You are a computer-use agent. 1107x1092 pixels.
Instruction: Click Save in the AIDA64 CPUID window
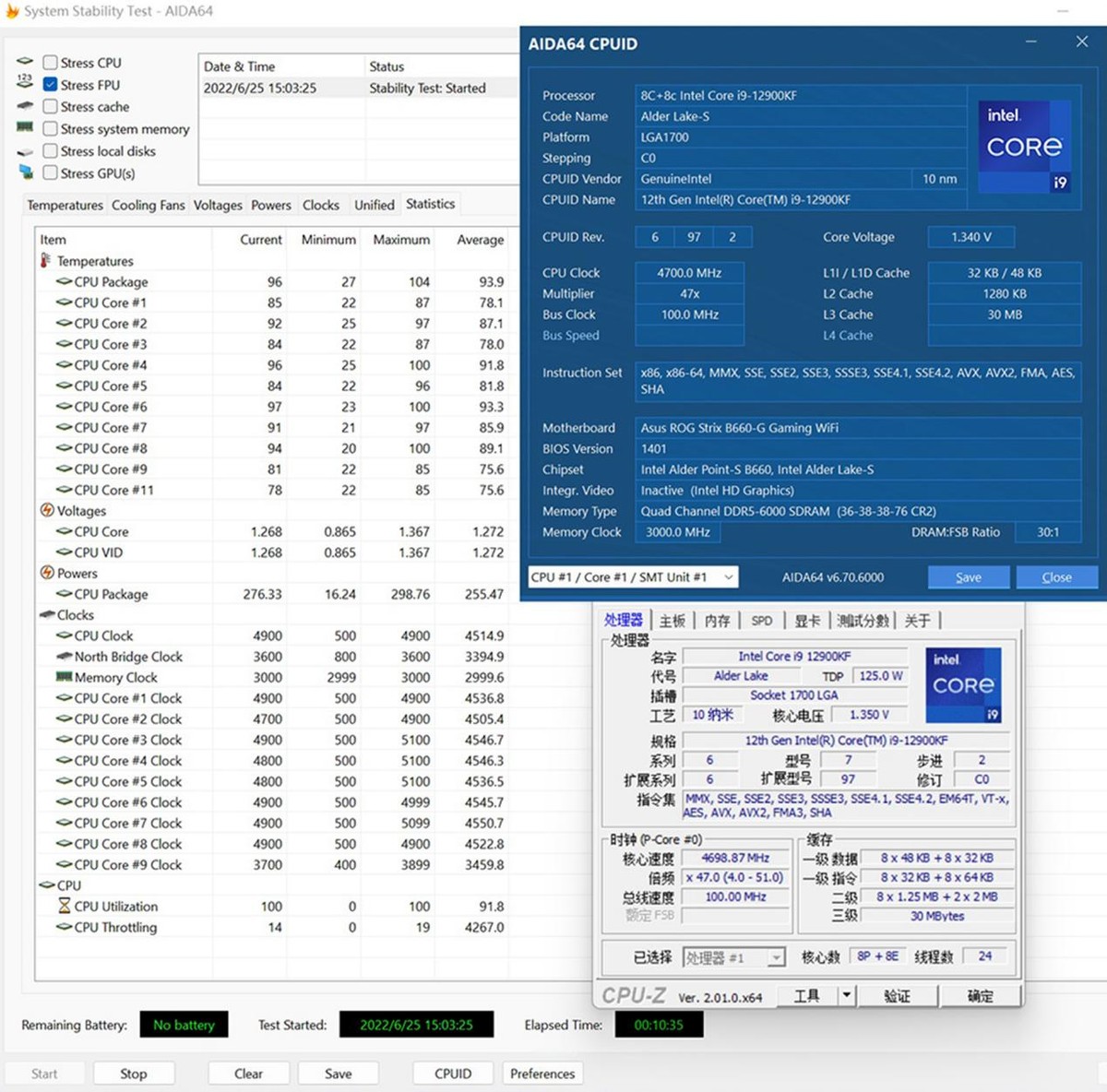(968, 577)
